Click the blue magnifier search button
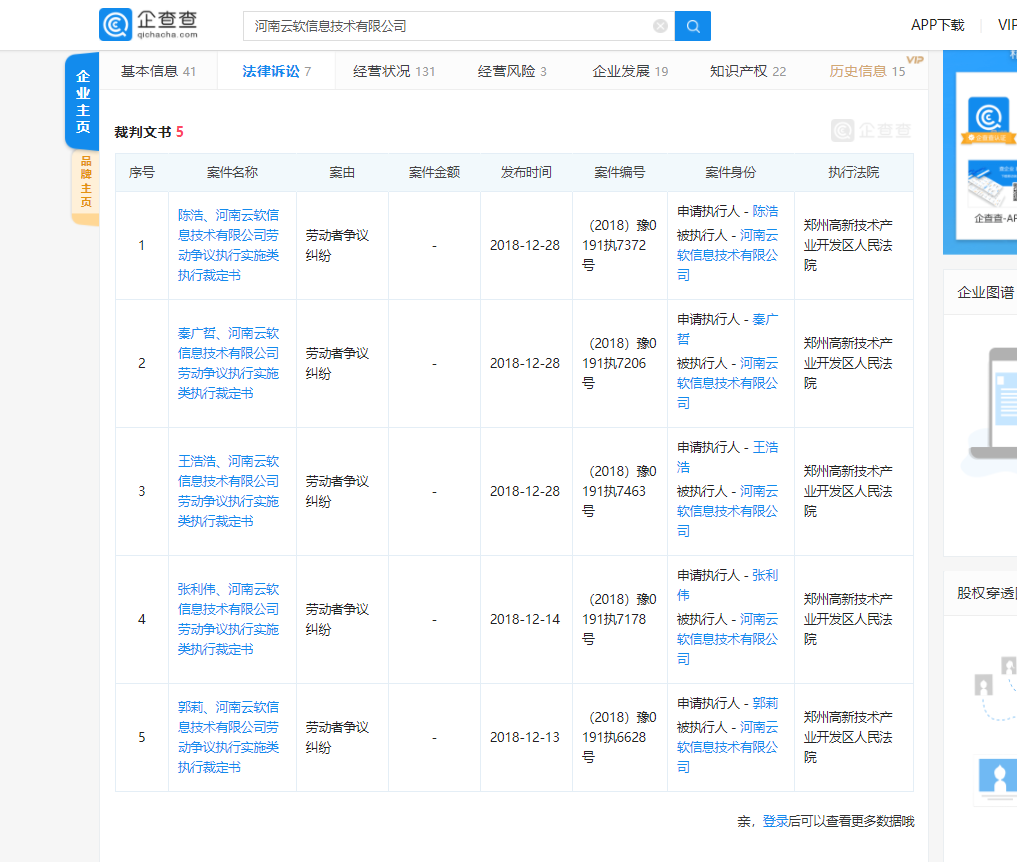Viewport: 1017px width, 862px height. [693, 26]
